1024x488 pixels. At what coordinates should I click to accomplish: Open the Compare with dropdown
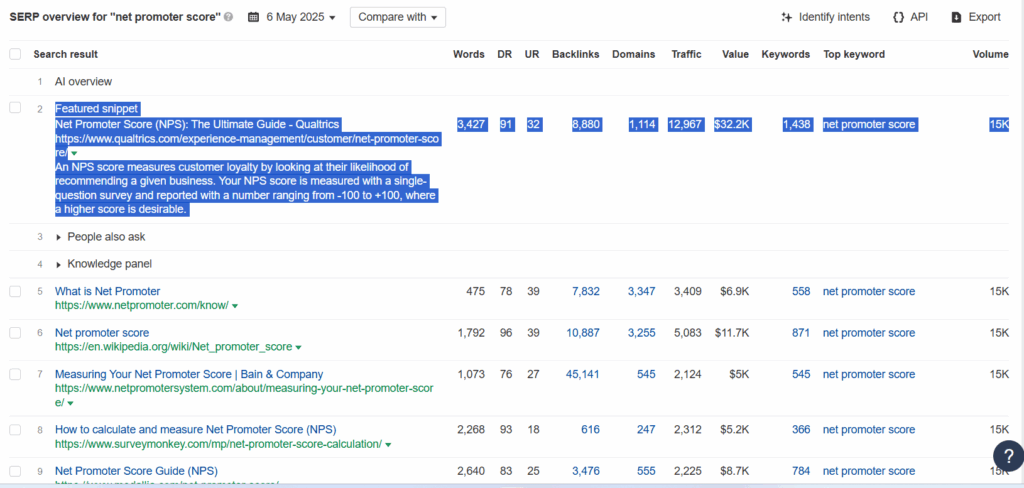tap(398, 18)
